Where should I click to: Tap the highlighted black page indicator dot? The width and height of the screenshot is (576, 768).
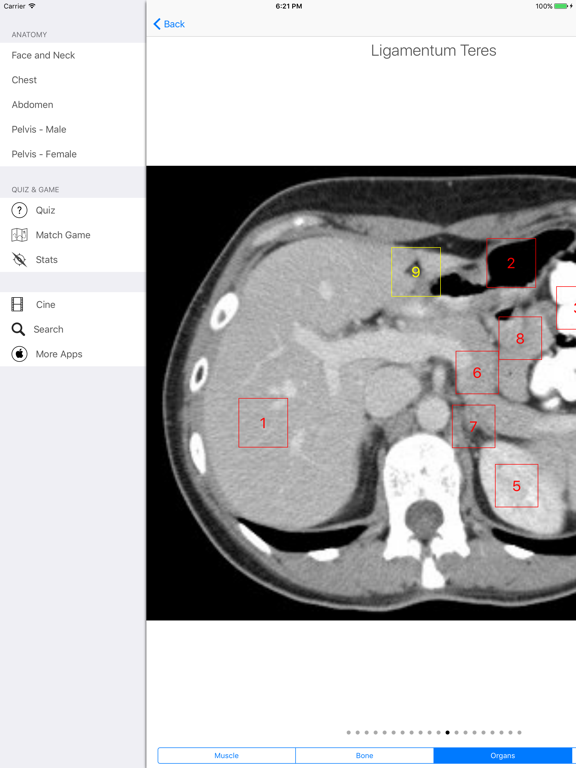pos(447,733)
